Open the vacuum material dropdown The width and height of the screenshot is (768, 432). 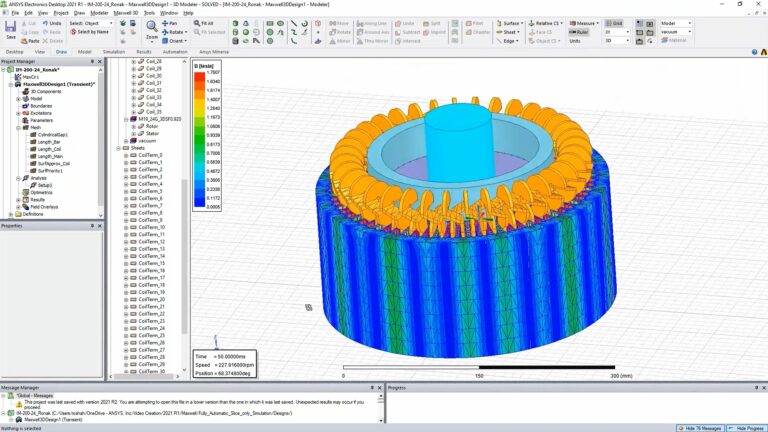pyautogui.click(x=676, y=32)
